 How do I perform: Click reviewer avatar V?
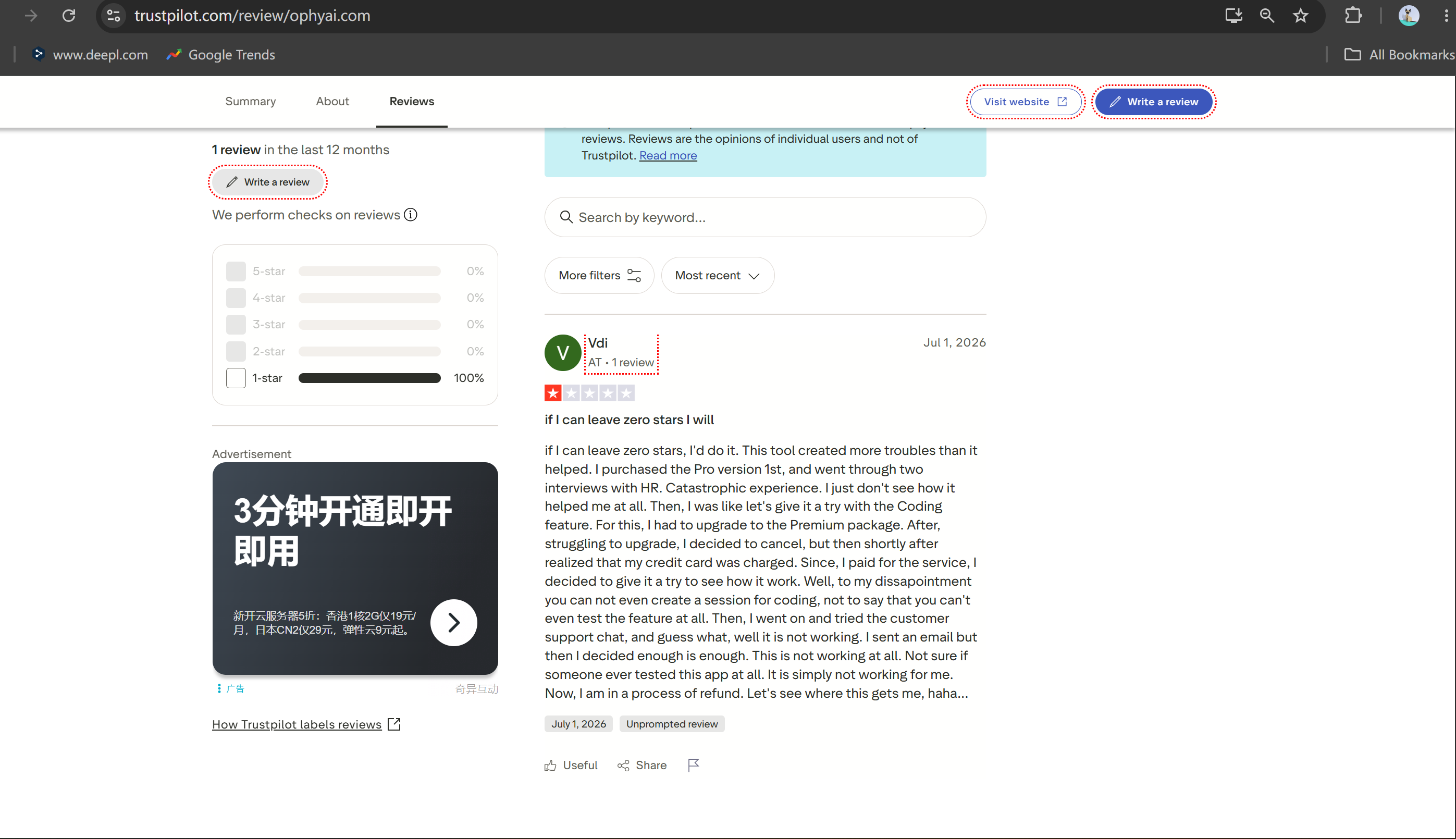point(563,353)
